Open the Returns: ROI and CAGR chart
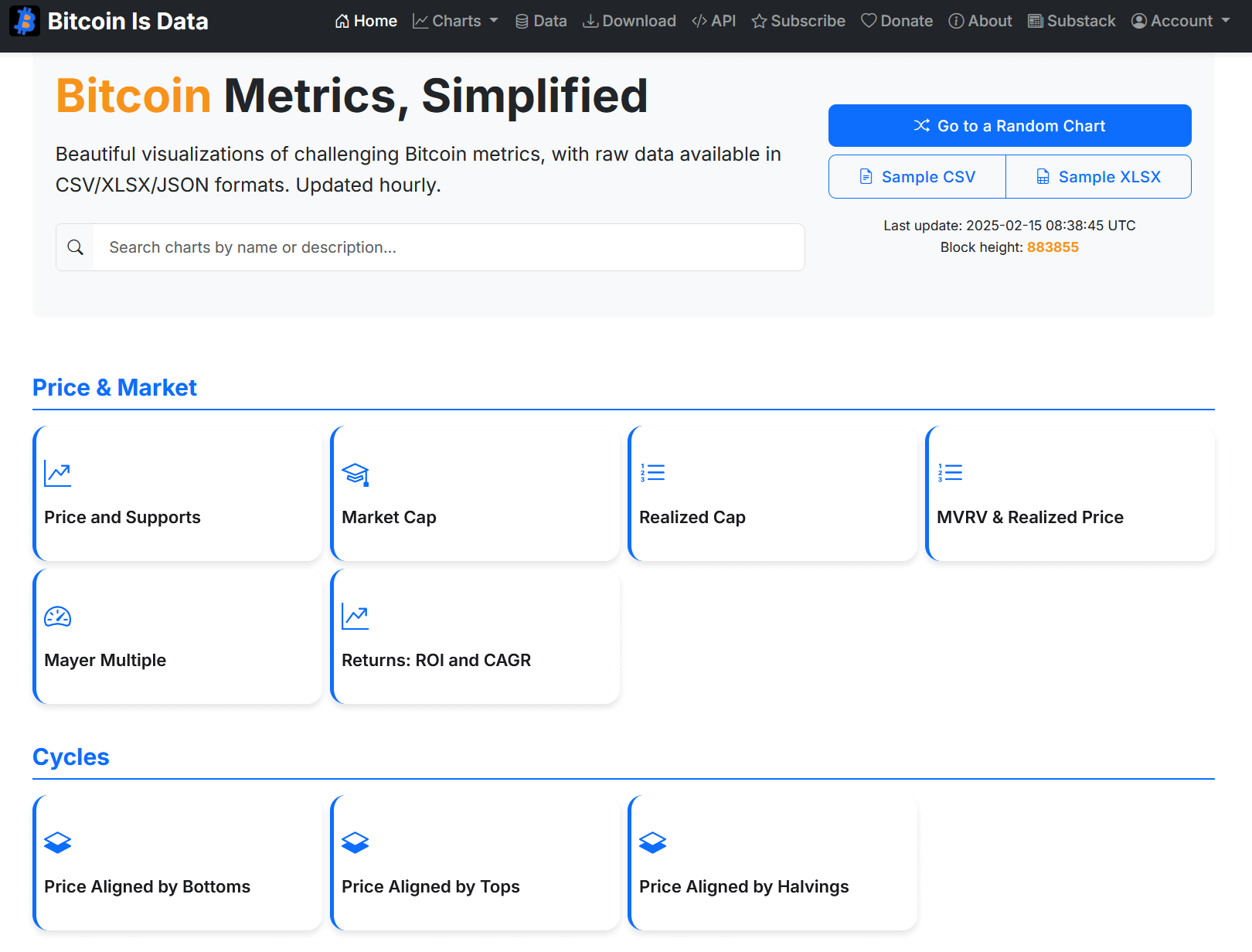Viewport: 1252px width, 952px height. click(x=475, y=636)
